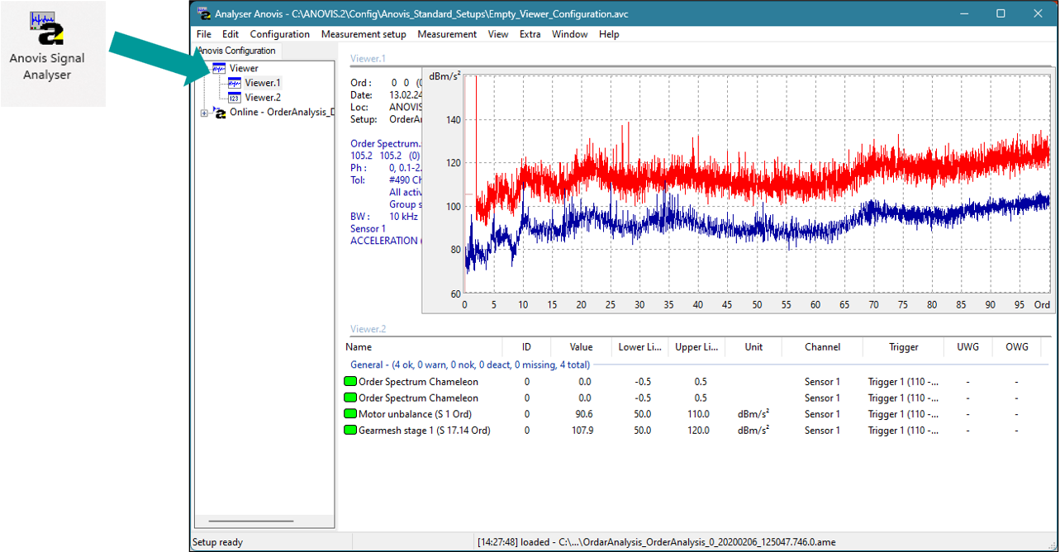This screenshot has width=1059, height=552.
Task: Click the horizontal scrollbar in configuration tree
Action: pos(251,521)
